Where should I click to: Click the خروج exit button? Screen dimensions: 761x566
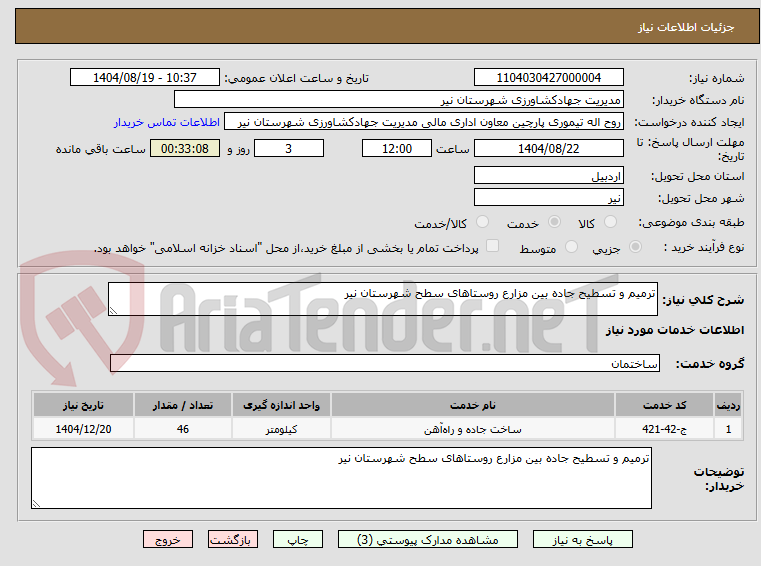168,539
